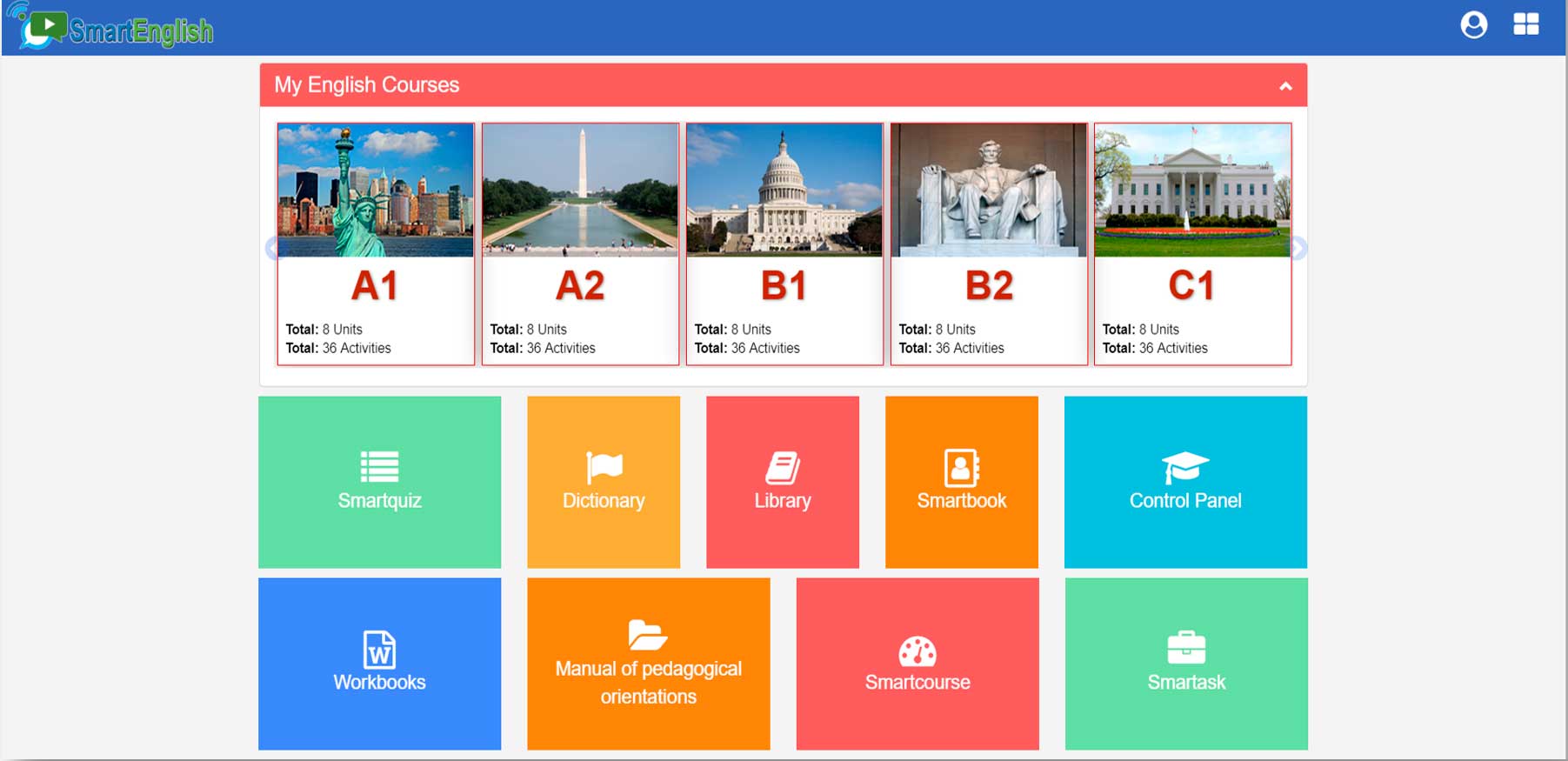Image resolution: width=1568 pixels, height=761 pixels.
Task: Go to next courses with right arrow
Action: [1298, 249]
